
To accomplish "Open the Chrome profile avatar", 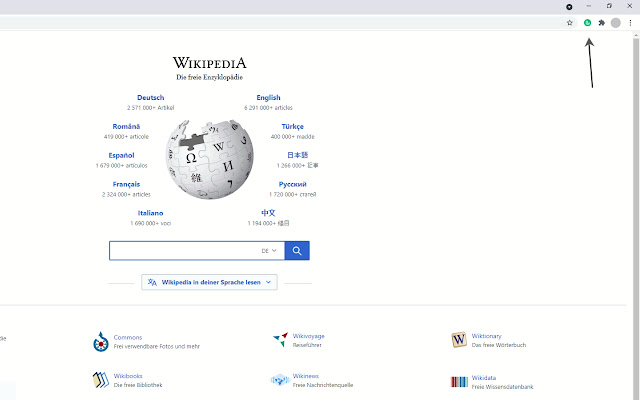I will coord(616,23).
